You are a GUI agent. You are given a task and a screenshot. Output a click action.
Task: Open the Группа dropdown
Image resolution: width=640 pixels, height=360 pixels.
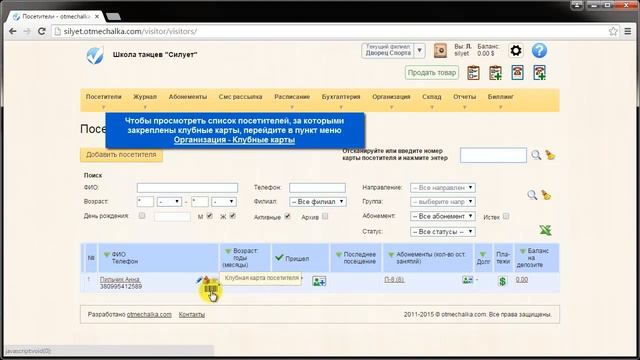pyautogui.click(x=443, y=202)
